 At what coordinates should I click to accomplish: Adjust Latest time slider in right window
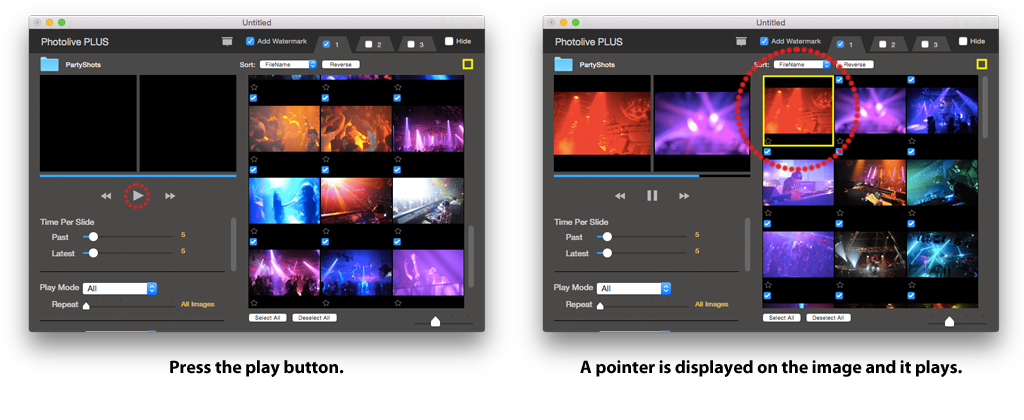pos(607,253)
